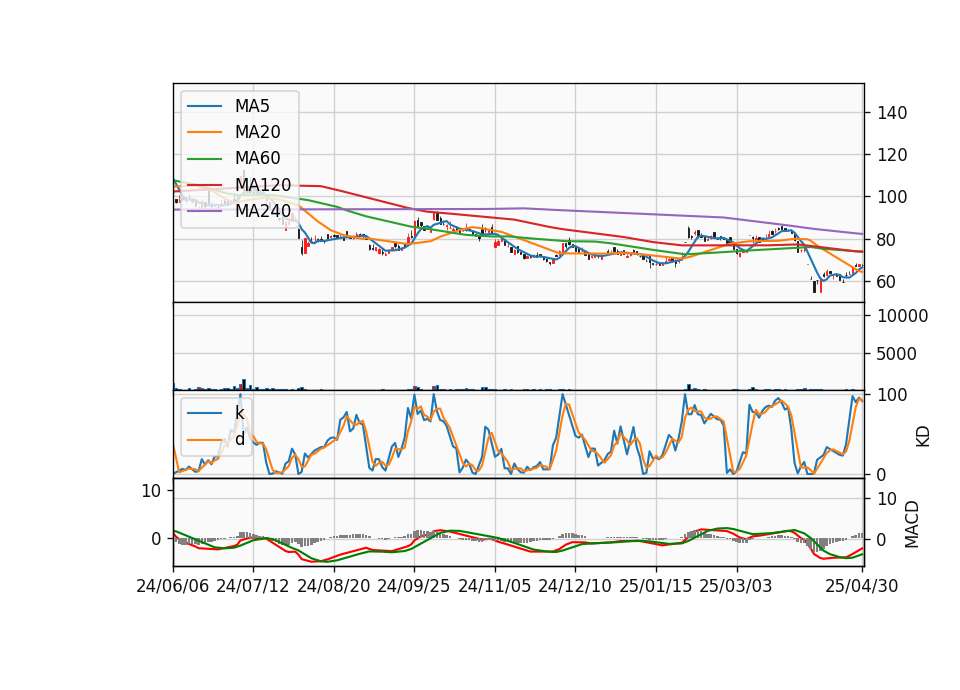Click the 24/07/12 date label
The width and height of the screenshot is (960, 690).
tap(253, 586)
